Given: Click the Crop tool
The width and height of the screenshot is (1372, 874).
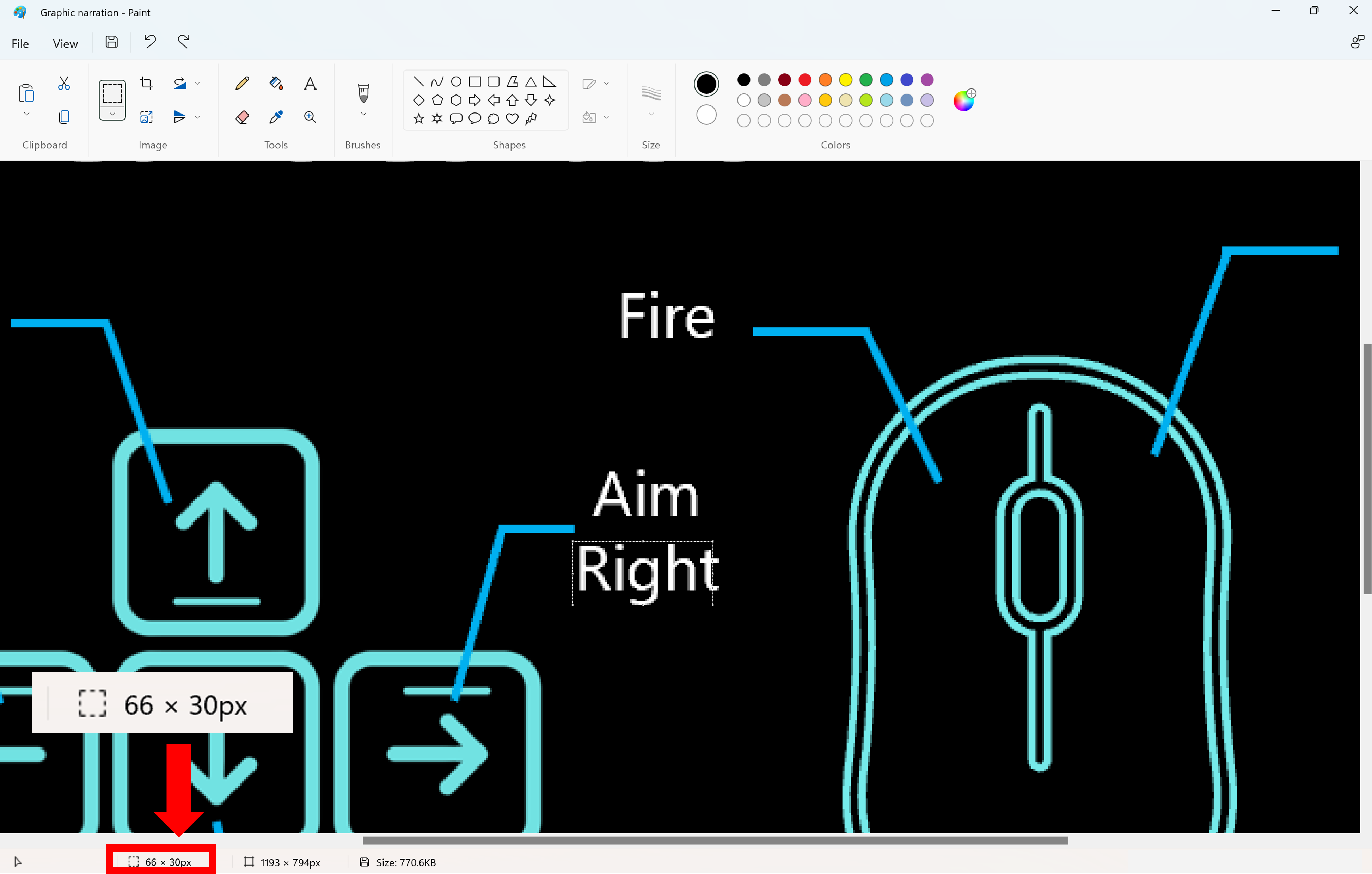Looking at the screenshot, I should pos(146,83).
